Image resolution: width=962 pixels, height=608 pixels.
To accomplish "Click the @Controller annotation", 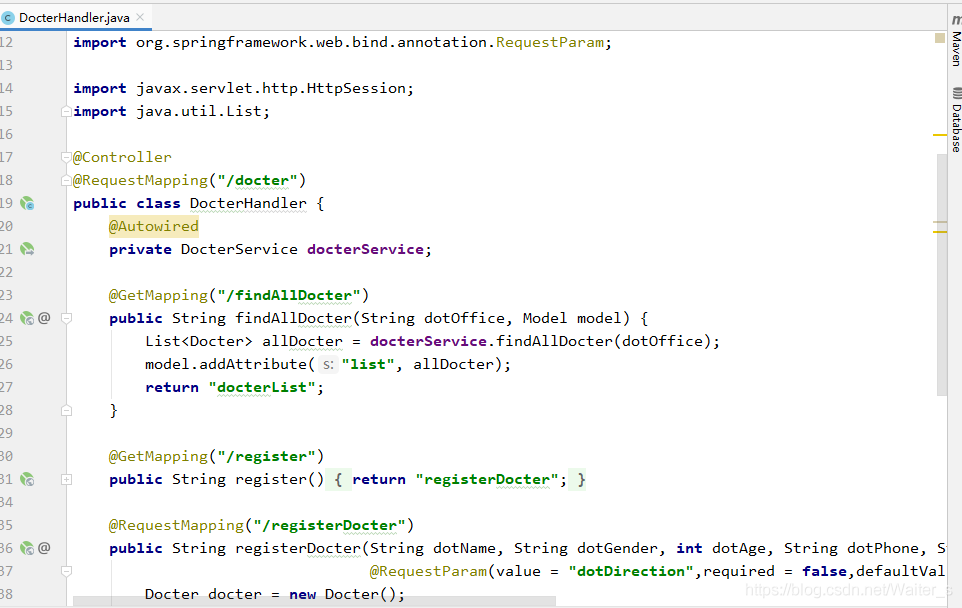I will [122, 158].
